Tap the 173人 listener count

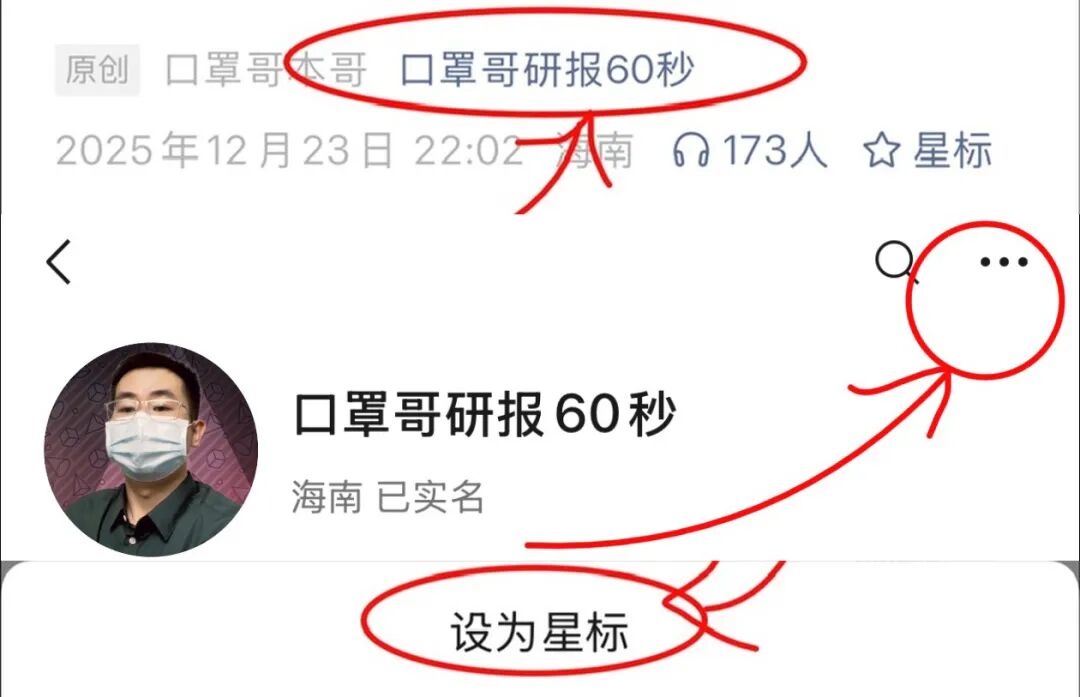775,150
